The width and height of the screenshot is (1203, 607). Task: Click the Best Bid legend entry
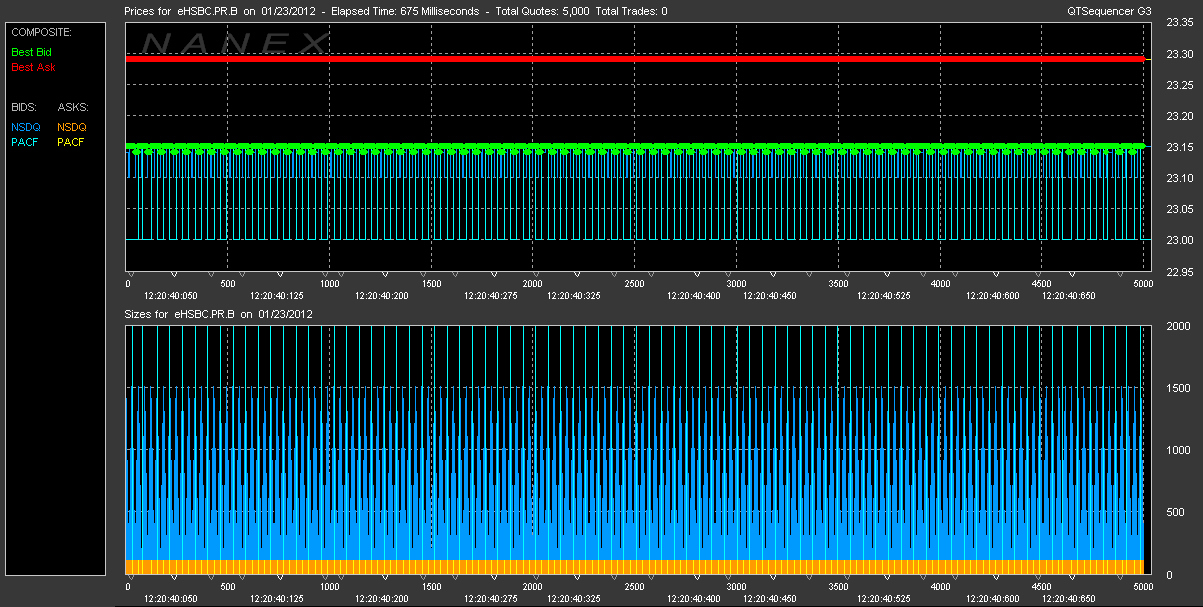tap(32, 52)
